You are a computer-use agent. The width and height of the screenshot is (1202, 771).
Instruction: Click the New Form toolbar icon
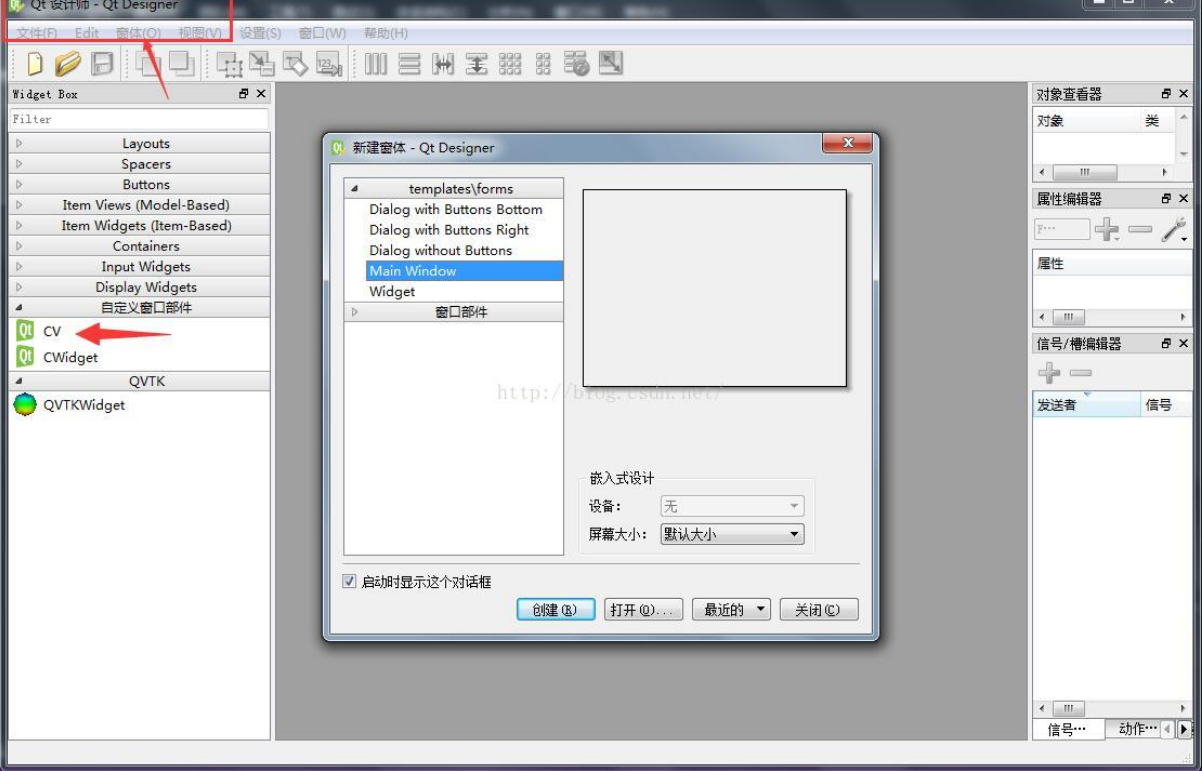(x=35, y=64)
